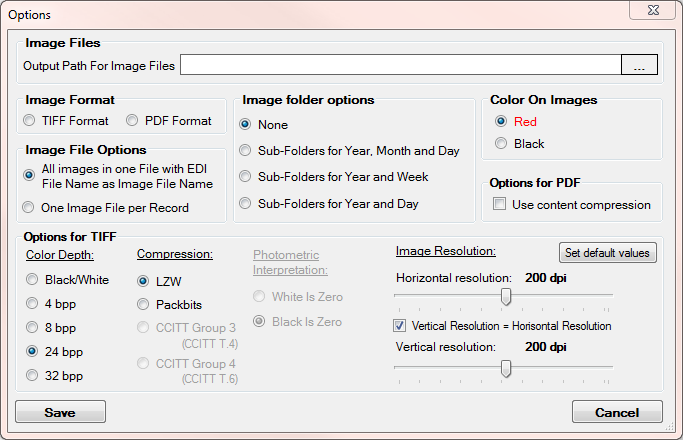Select Sub-Folders for Year, Month and Day
This screenshot has height=440, width=683.
click(245, 151)
